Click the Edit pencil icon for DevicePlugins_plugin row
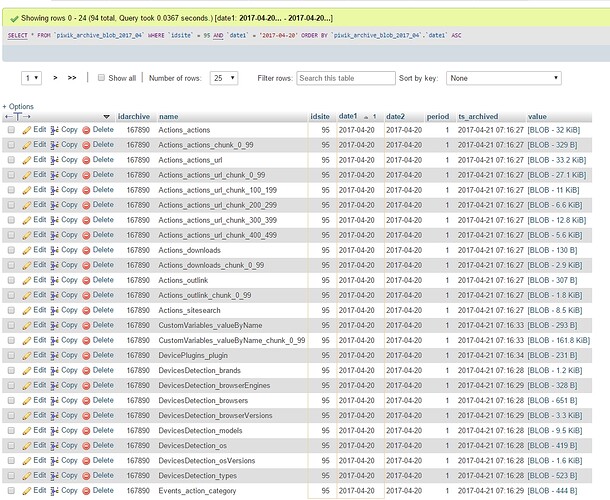Screen dimensions: 610x500 point(26,356)
